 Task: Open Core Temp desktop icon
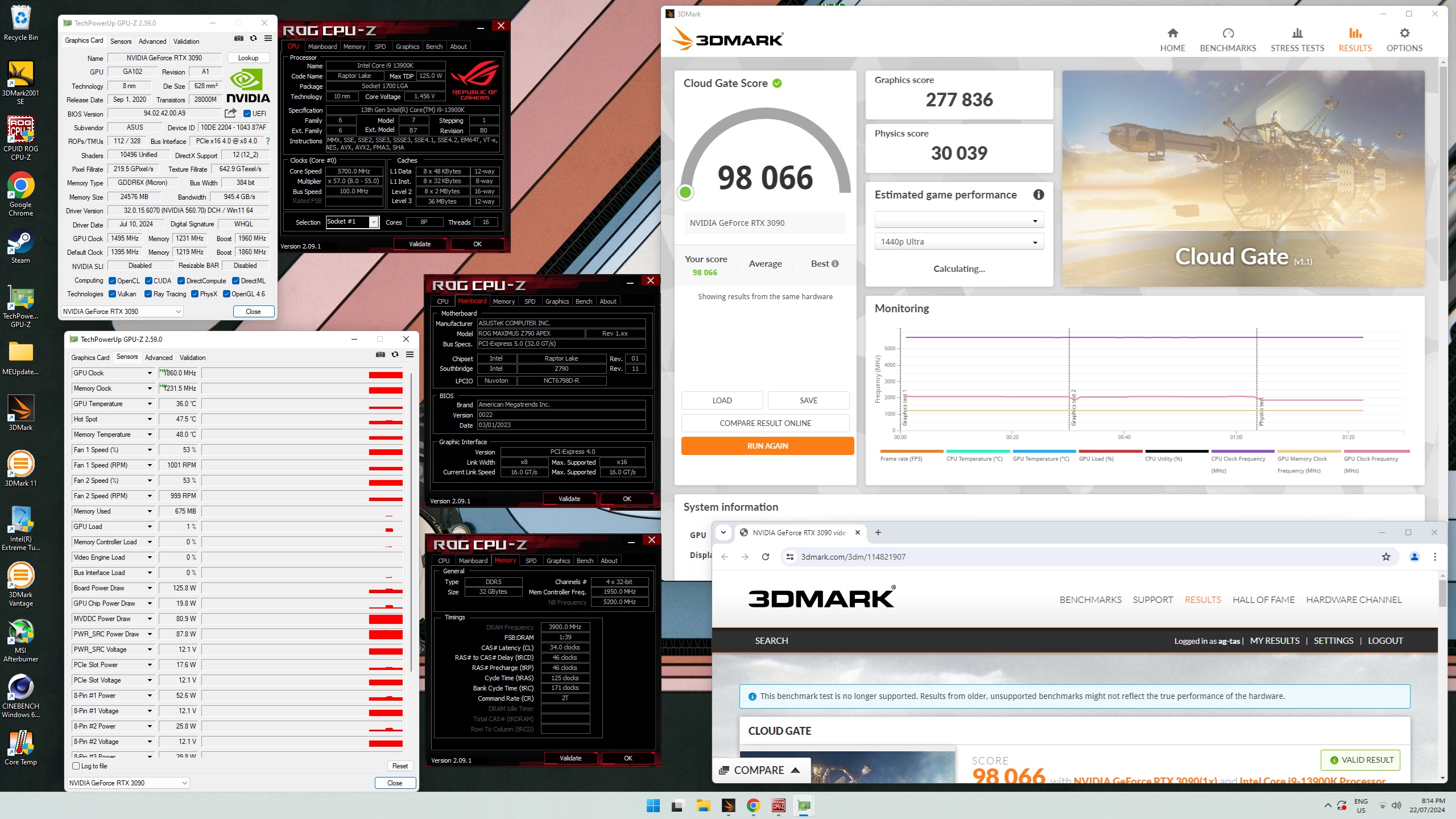[20, 747]
